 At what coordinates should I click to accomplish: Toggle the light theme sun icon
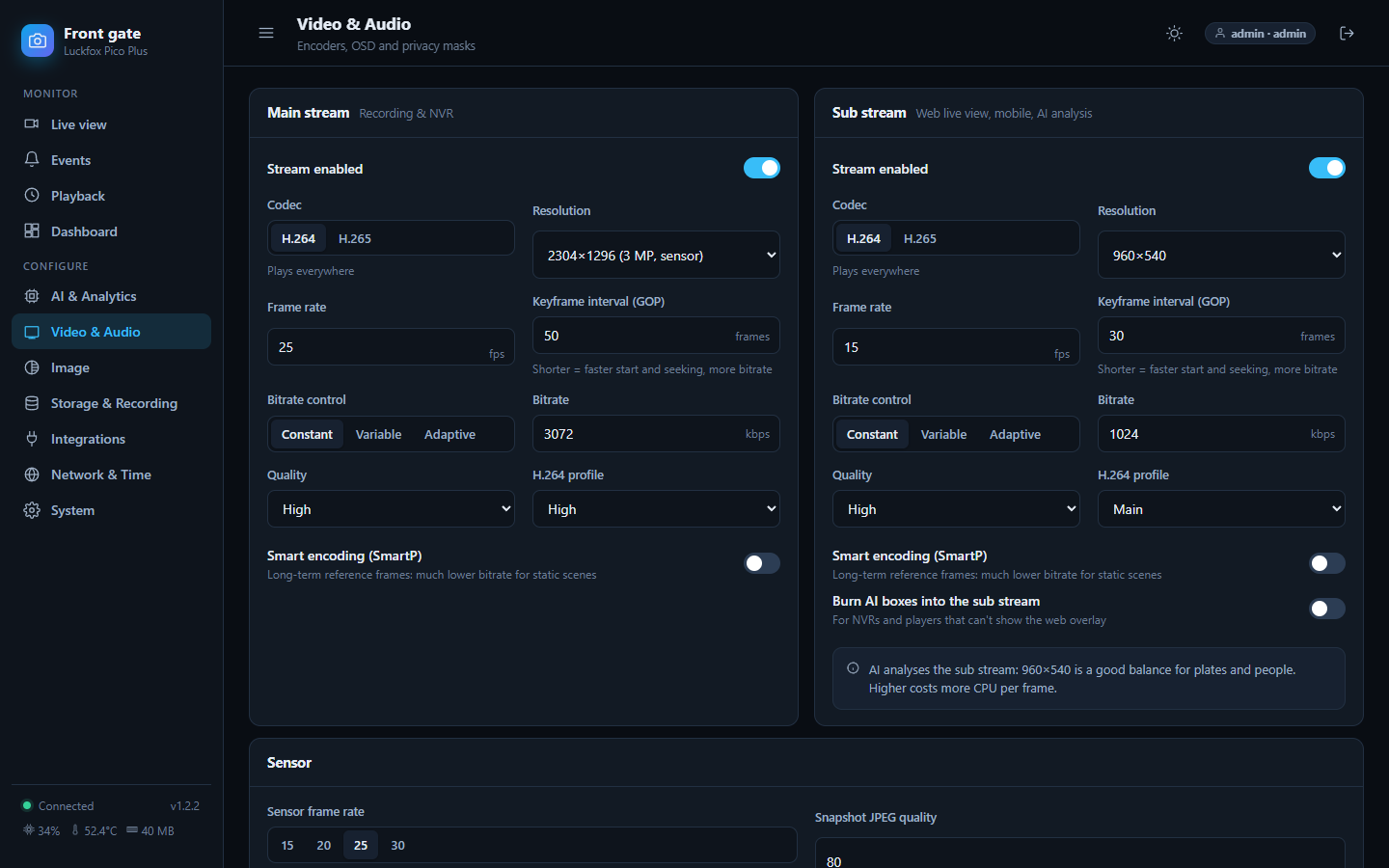[1174, 33]
